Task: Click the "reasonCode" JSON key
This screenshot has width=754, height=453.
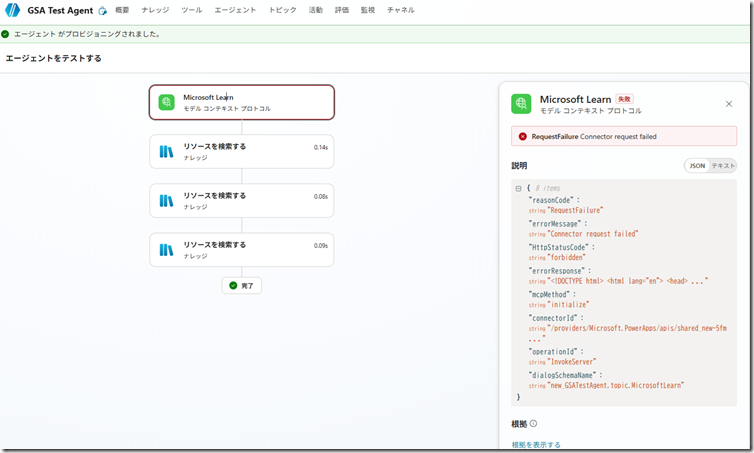Action: pos(551,200)
